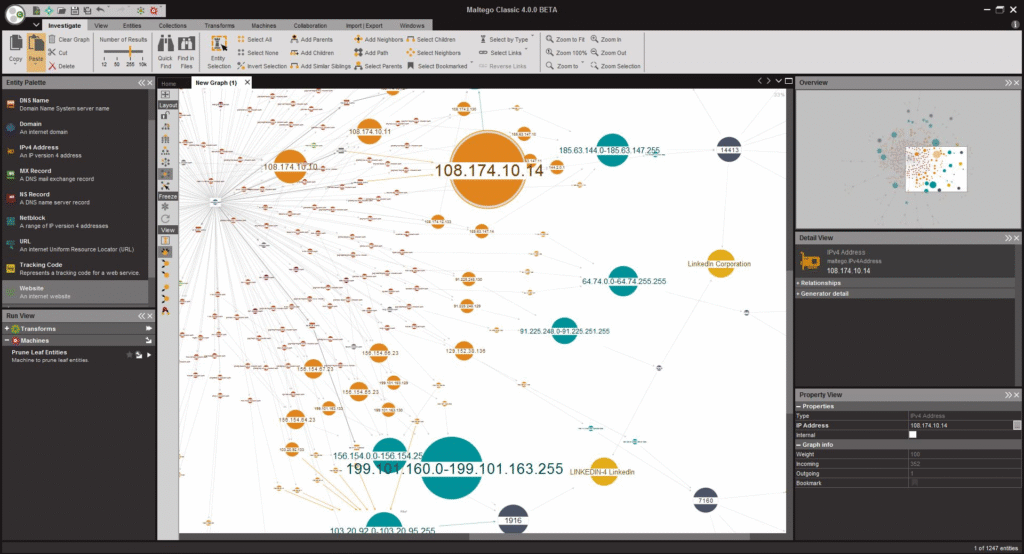The height and width of the screenshot is (554, 1024).
Task: Open Find in Files tool
Action: tap(186, 51)
